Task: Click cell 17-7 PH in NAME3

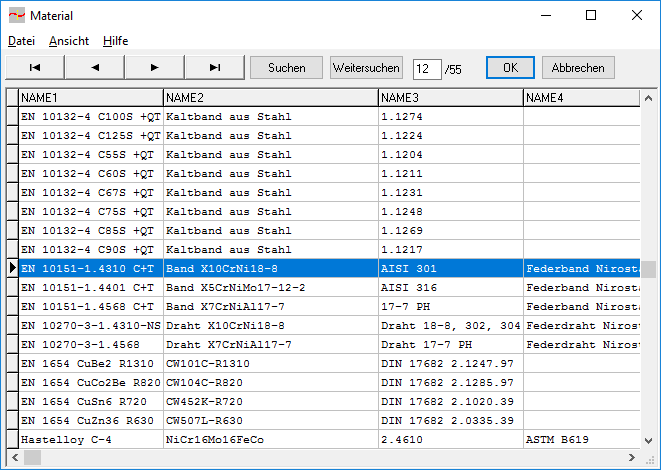Action: pyautogui.click(x=451, y=306)
